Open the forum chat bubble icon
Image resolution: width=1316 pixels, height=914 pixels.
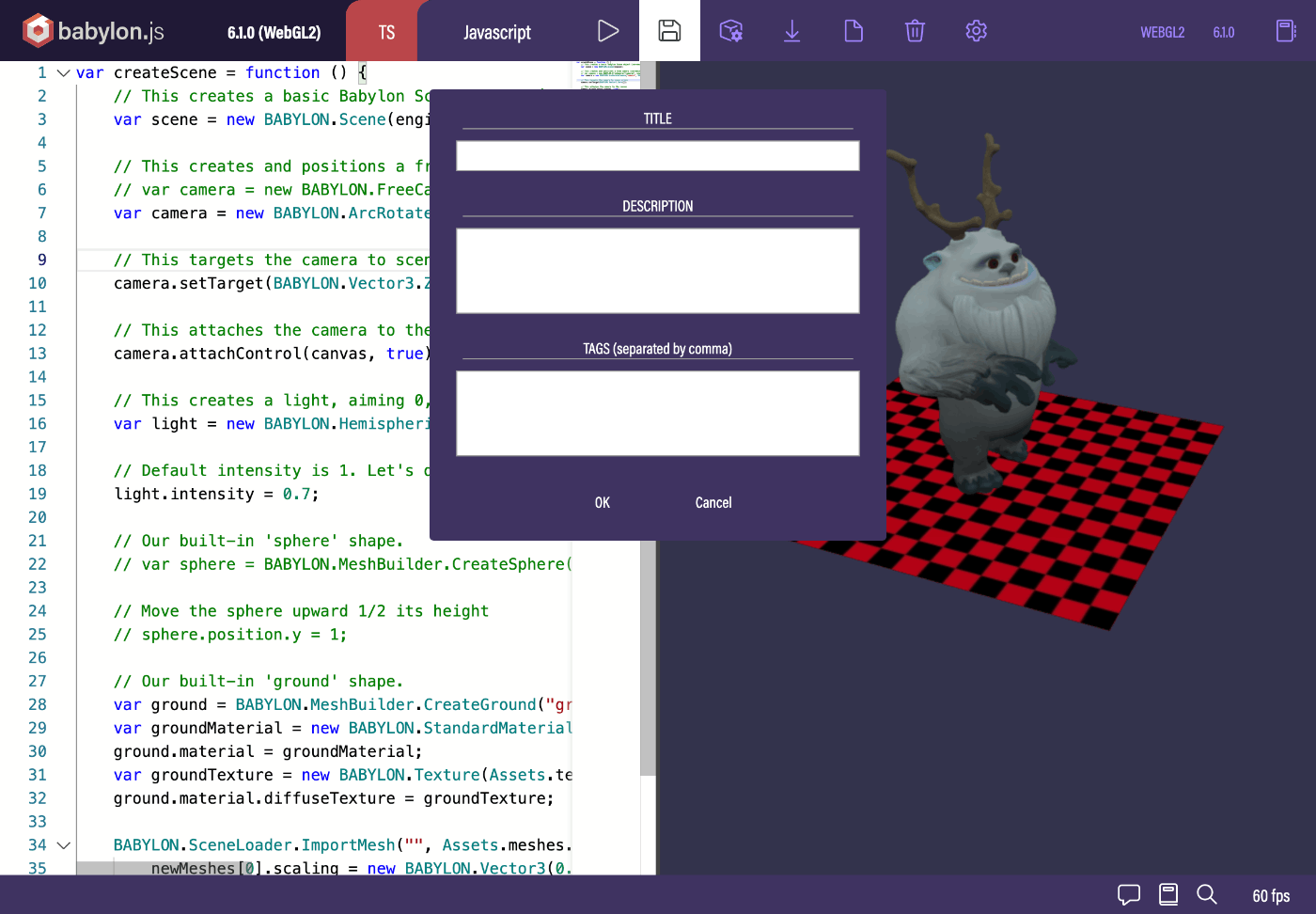point(1129,894)
